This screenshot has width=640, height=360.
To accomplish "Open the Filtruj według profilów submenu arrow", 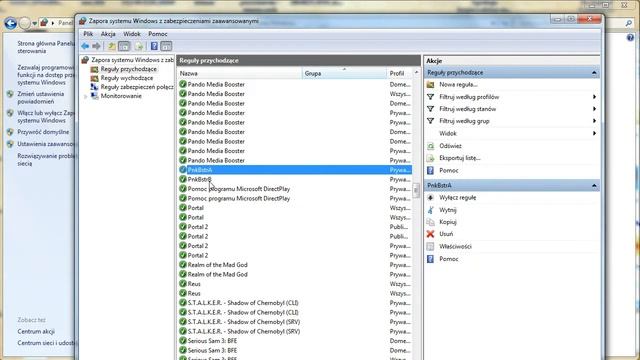I will click(594, 97).
